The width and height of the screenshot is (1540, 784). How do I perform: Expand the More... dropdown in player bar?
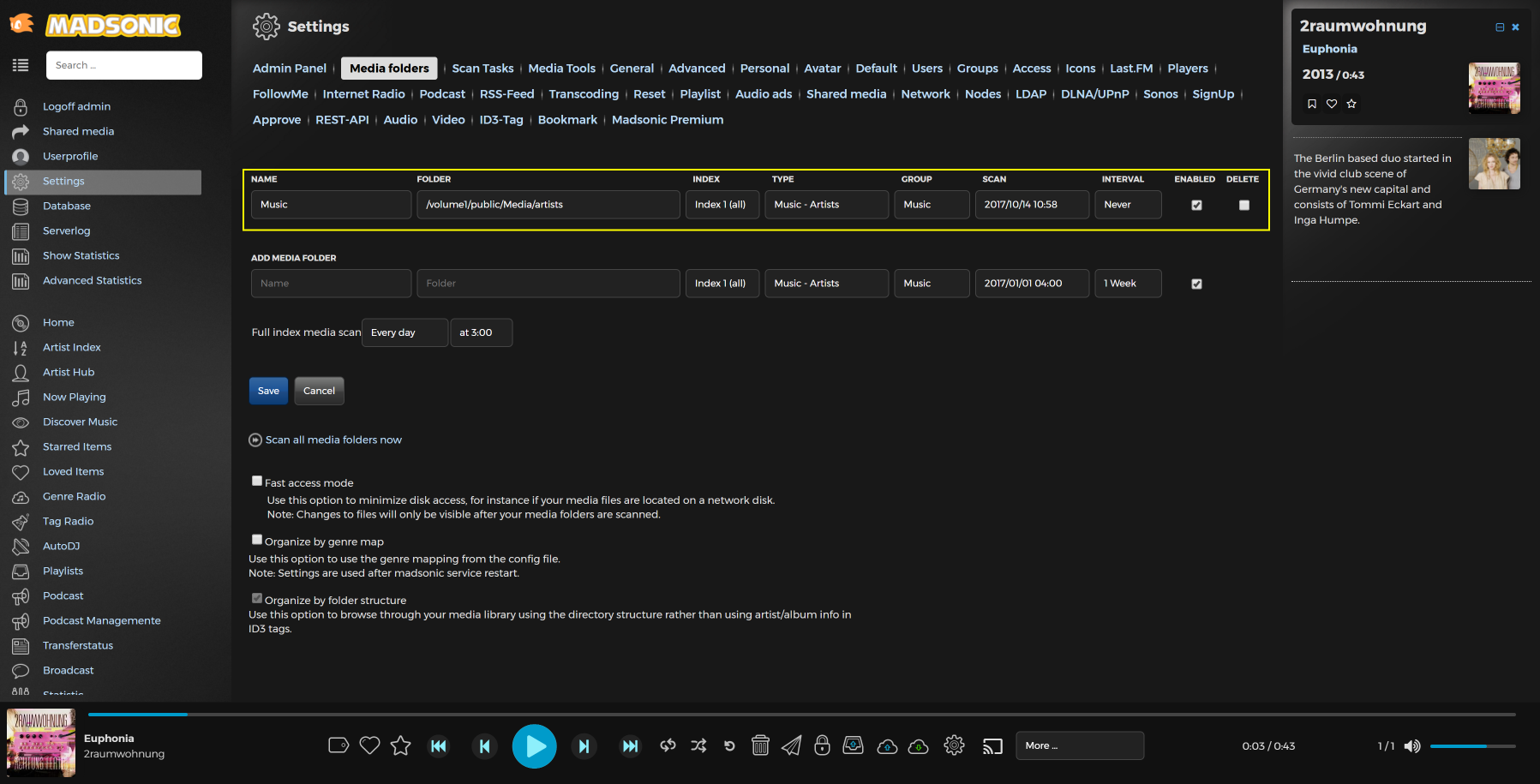click(1079, 745)
